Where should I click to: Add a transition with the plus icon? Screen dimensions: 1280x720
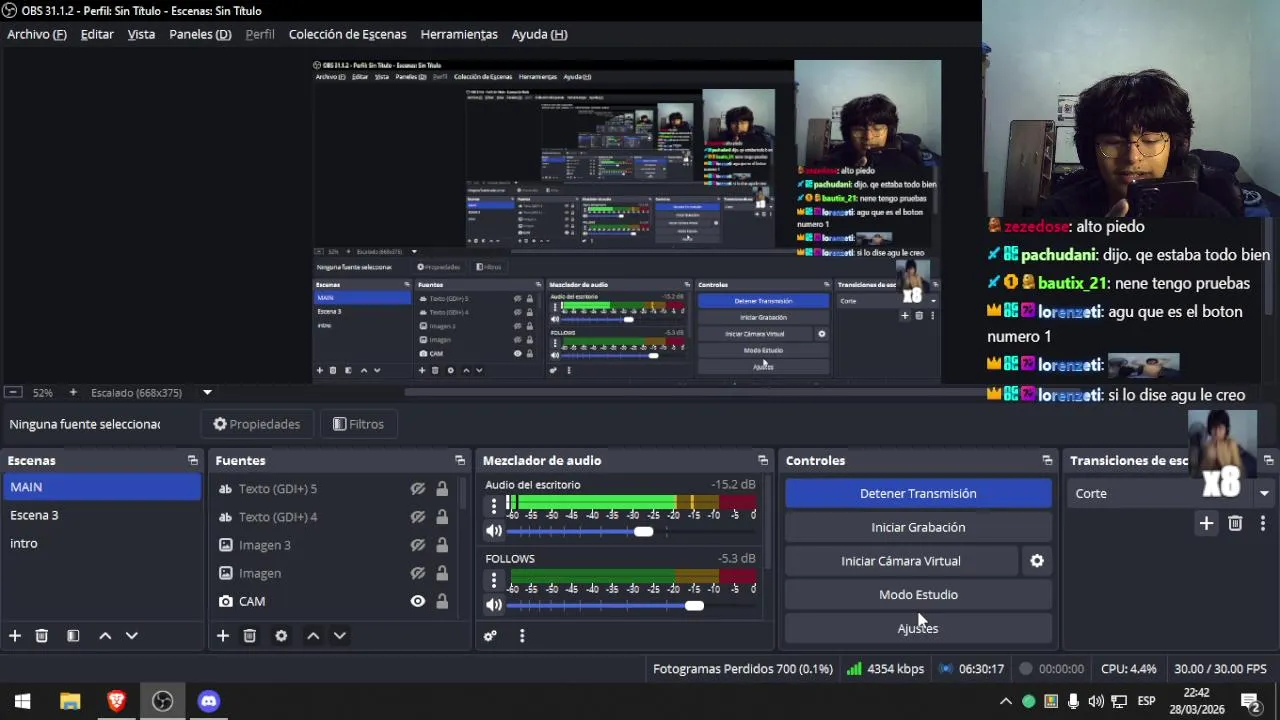tap(1206, 523)
